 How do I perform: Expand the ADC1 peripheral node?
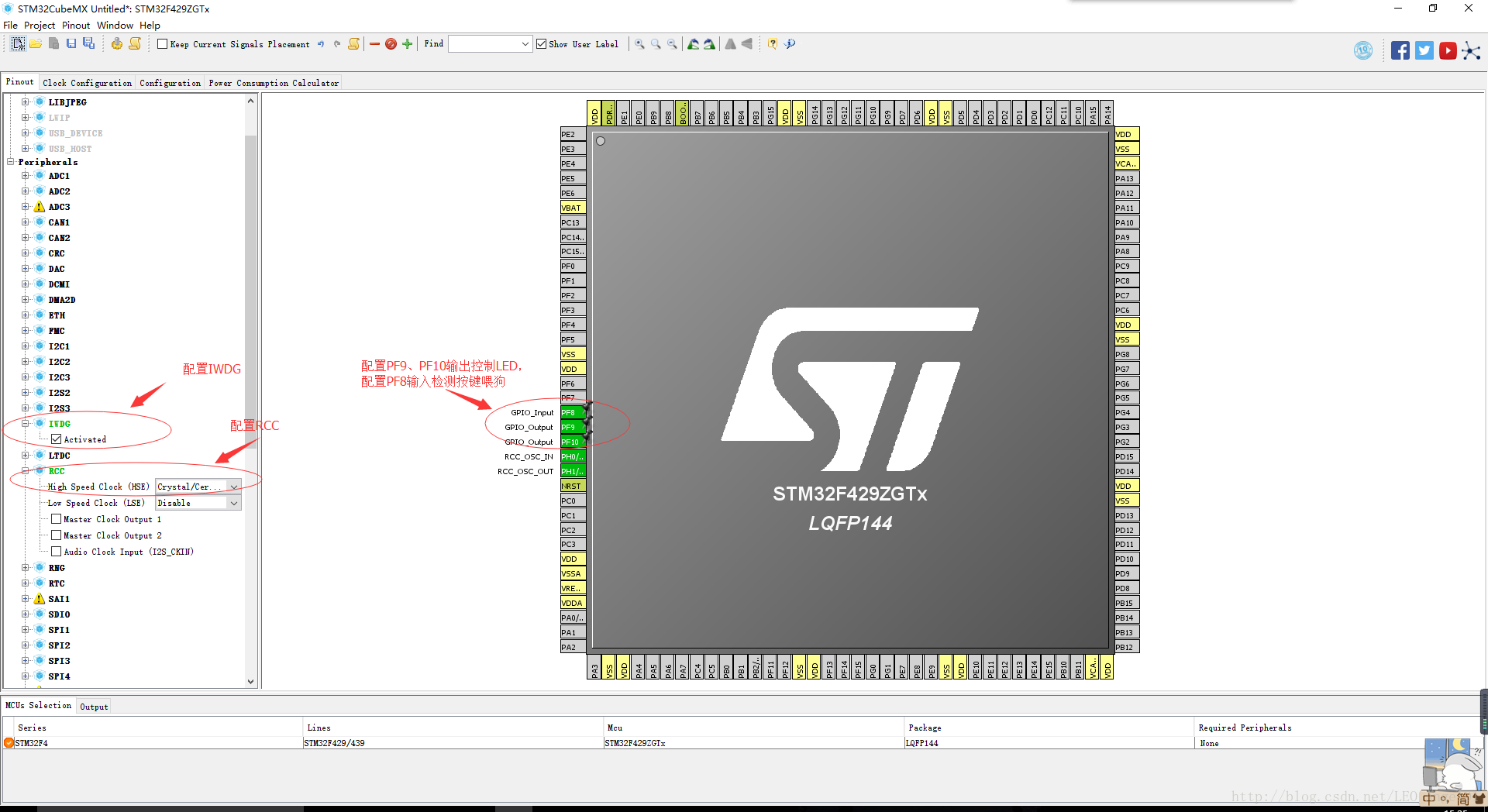(26, 176)
